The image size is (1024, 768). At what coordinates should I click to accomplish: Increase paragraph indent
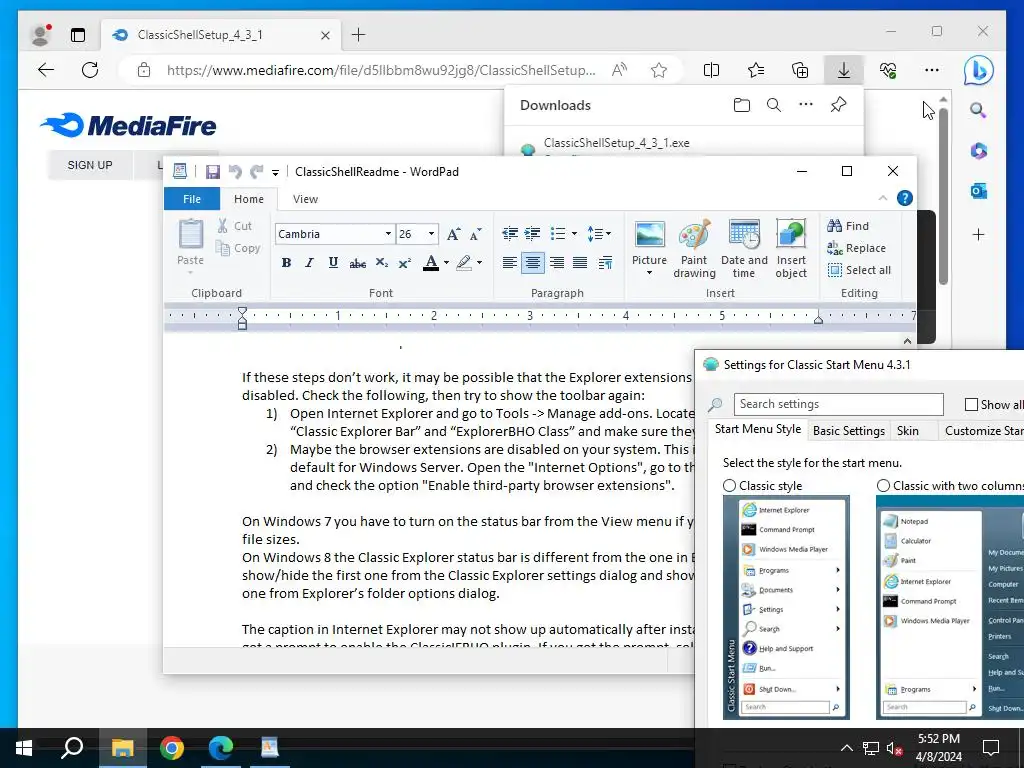coord(532,233)
